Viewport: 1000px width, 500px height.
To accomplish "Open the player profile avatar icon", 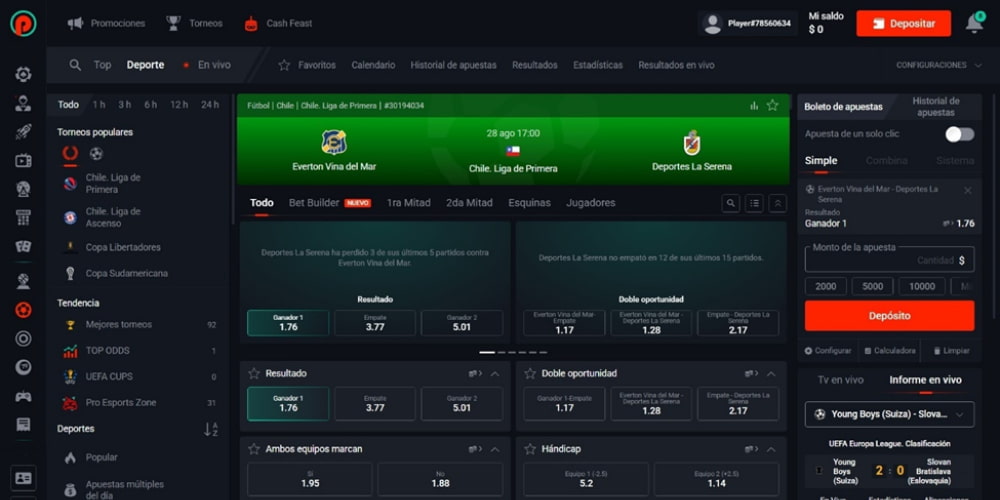I will pyautogui.click(x=712, y=24).
